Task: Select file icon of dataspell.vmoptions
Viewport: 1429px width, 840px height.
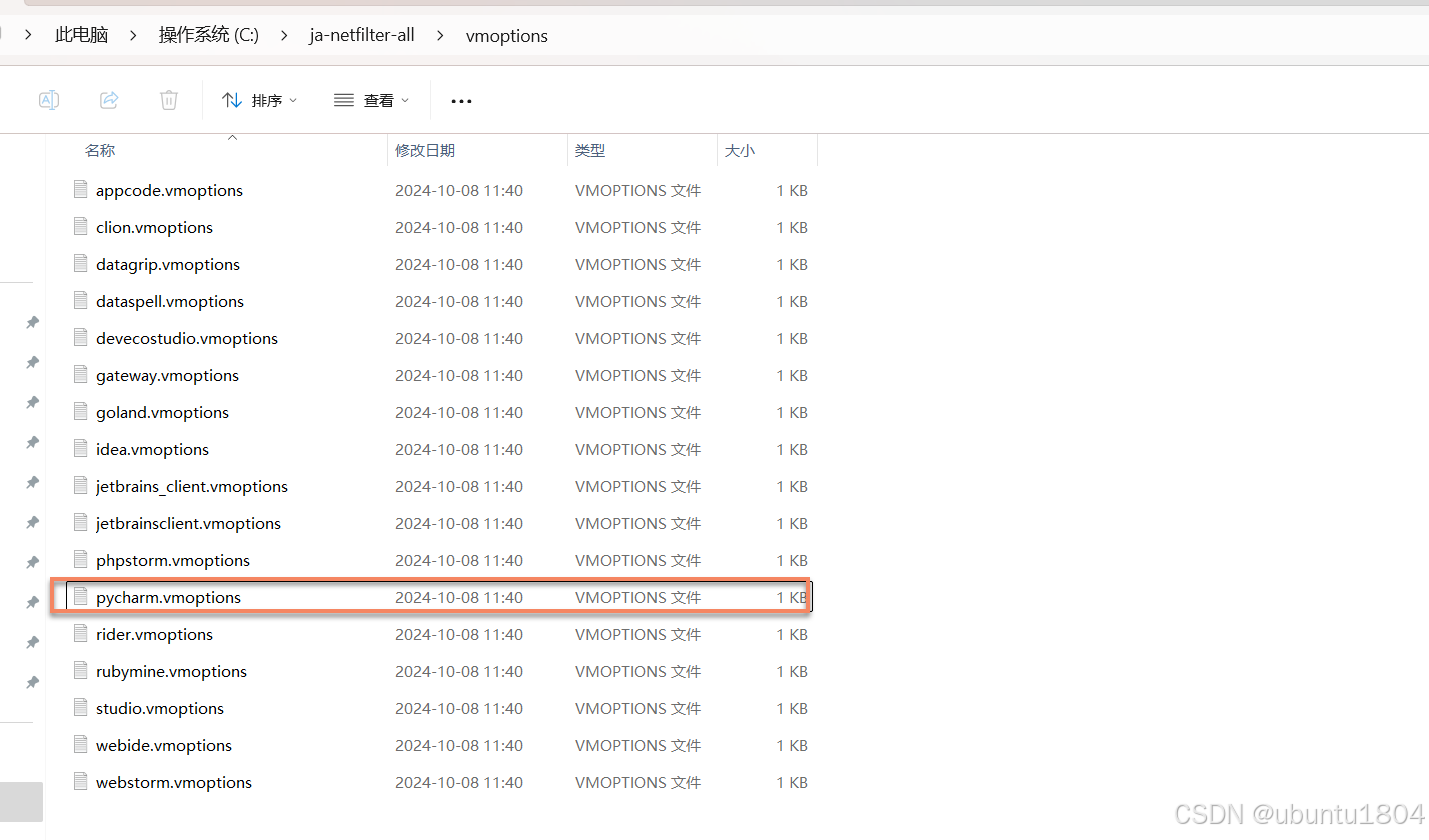Action: 81,300
